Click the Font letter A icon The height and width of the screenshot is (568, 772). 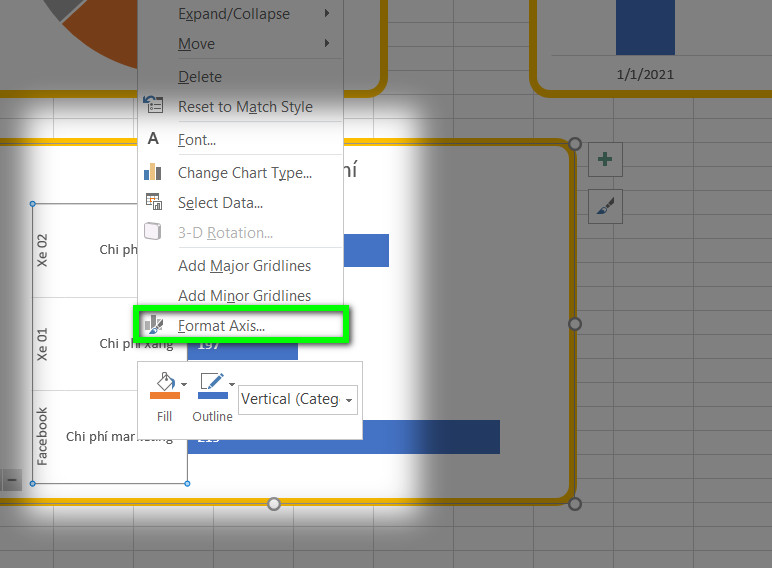point(153,139)
